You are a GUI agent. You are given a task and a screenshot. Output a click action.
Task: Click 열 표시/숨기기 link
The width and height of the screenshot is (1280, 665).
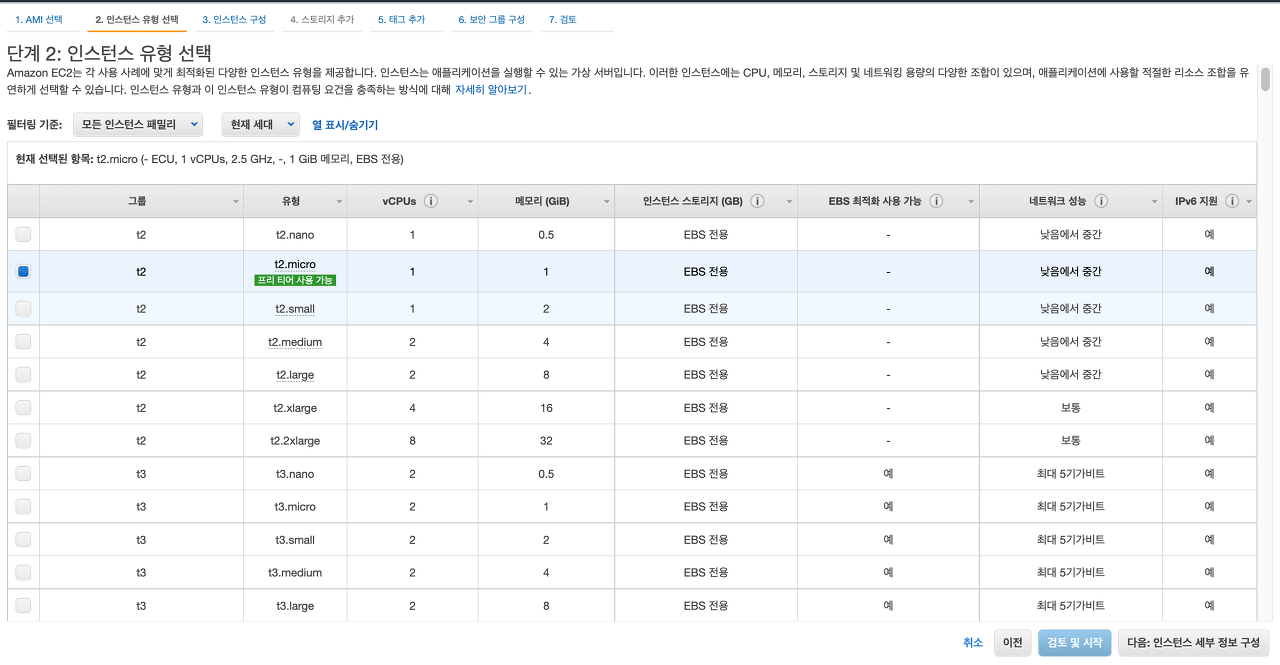pos(345,125)
